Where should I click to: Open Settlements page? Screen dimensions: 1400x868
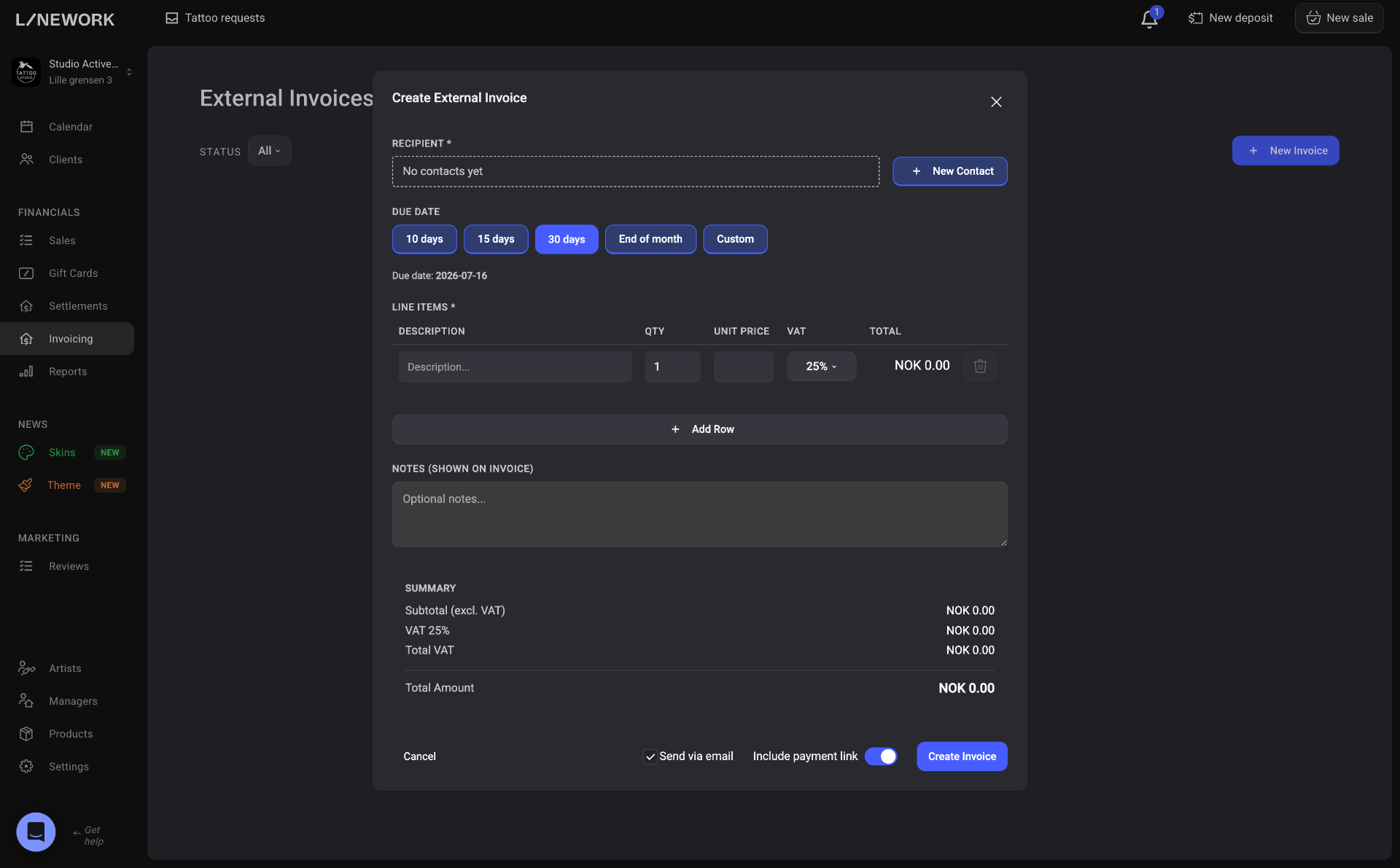tap(67, 306)
